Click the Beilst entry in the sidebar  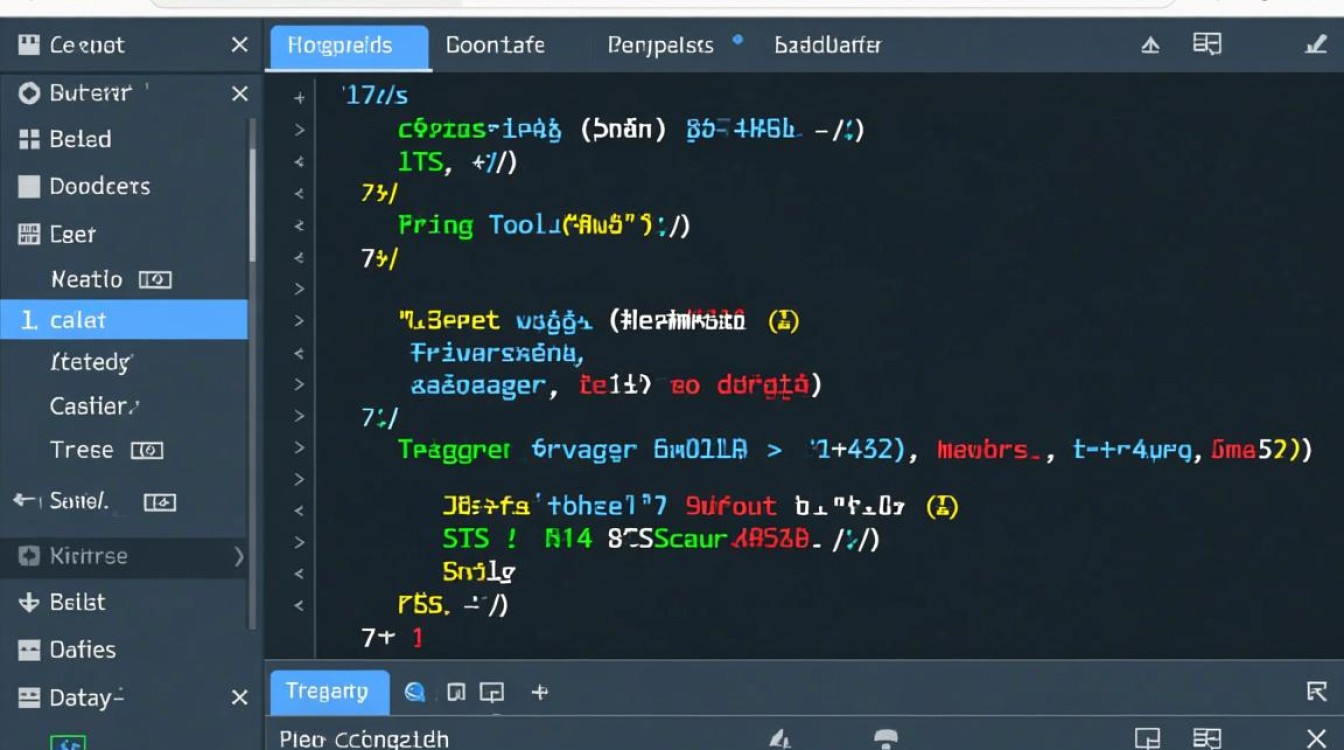(x=75, y=602)
